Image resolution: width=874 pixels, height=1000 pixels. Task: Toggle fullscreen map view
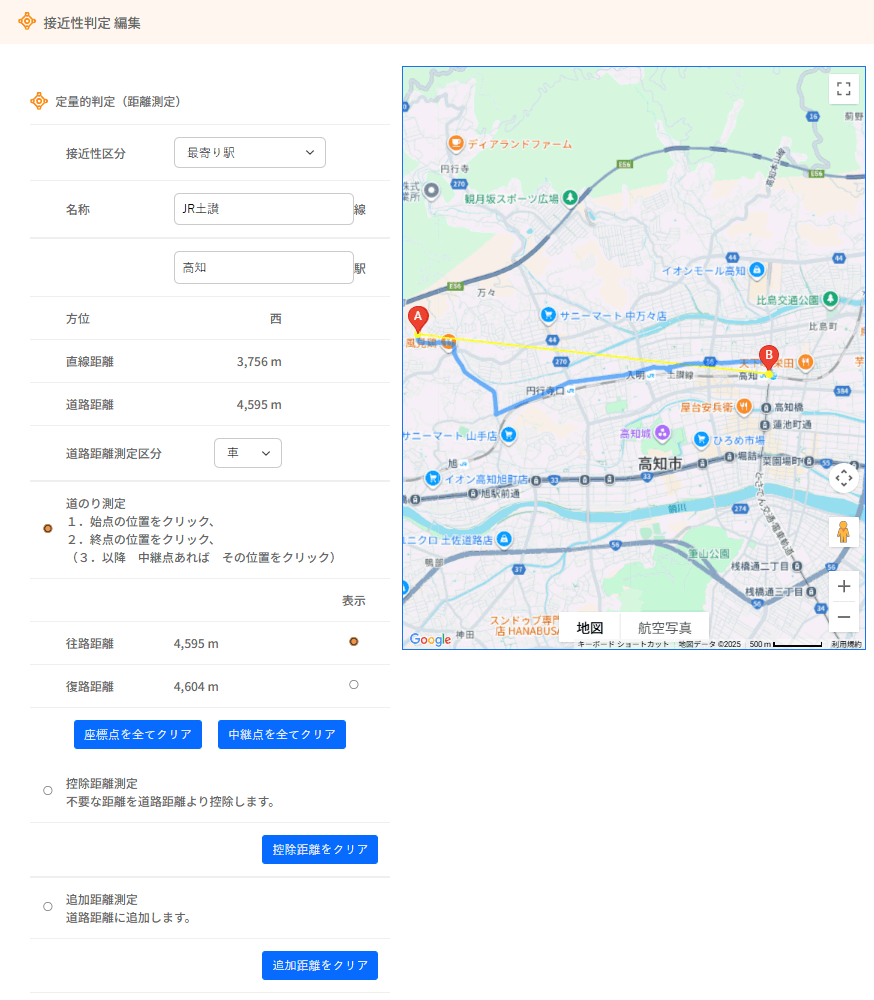843,89
